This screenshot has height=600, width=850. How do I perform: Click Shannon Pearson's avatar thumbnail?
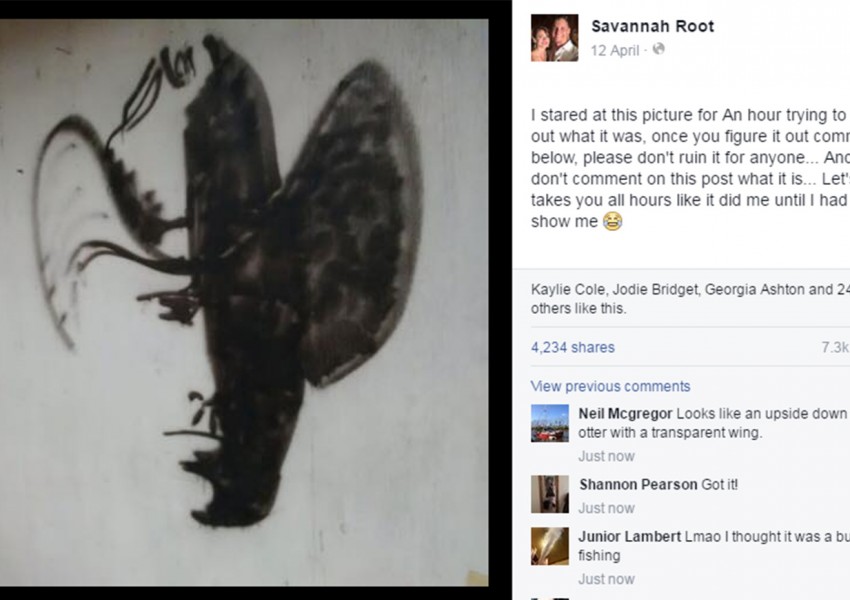tap(550, 494)
